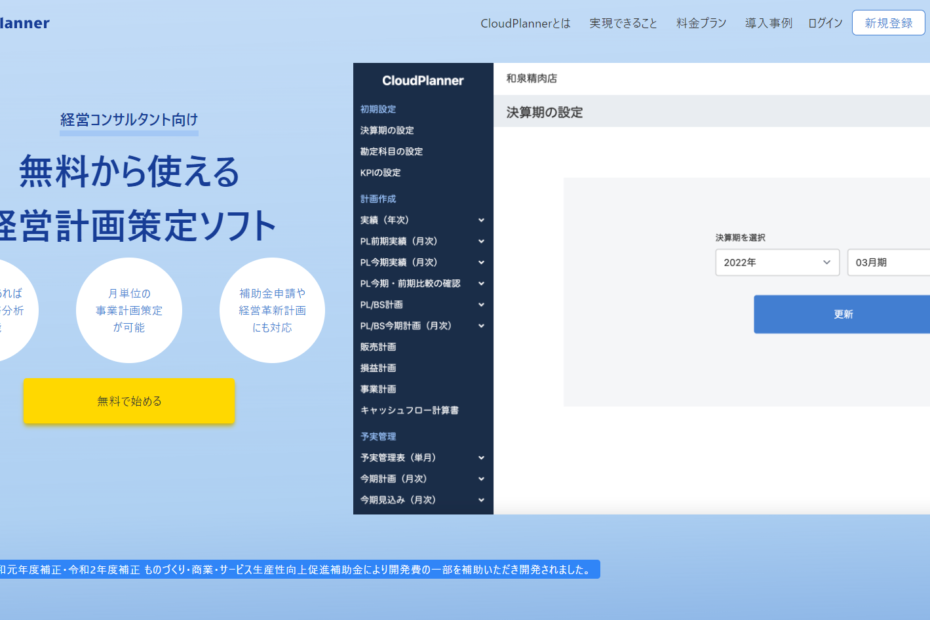Click the 計画作成 section heading

[378, 199]
